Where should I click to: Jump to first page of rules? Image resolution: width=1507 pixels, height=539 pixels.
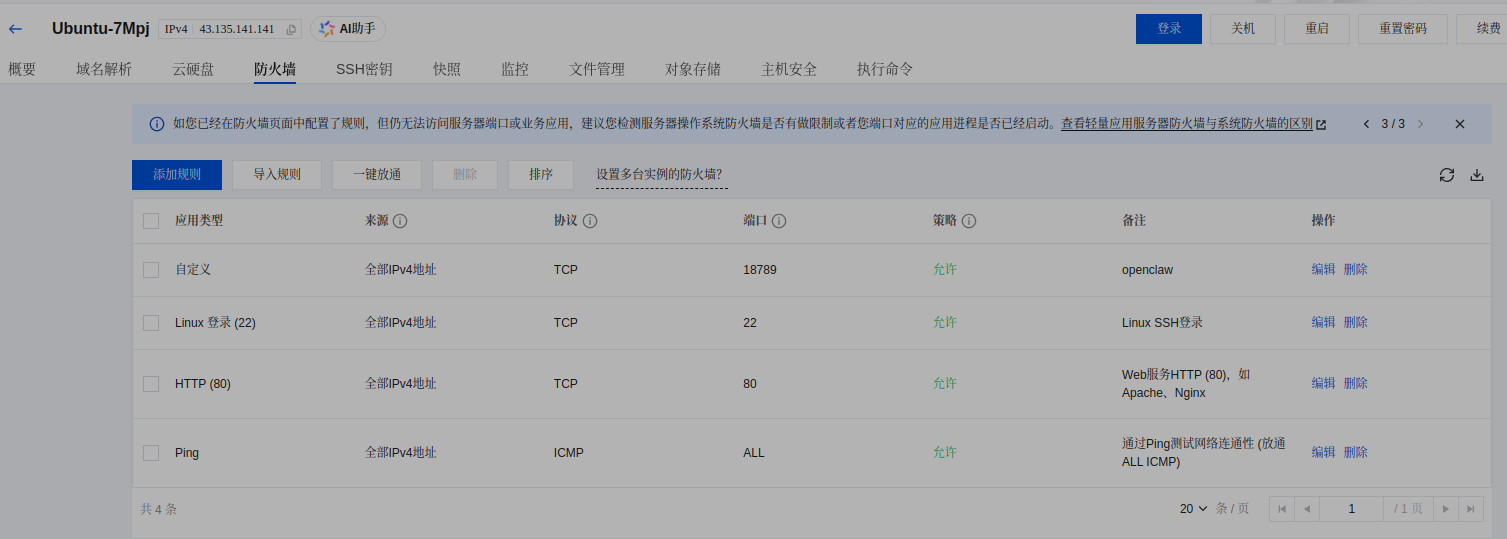(x=1281, y=509)
